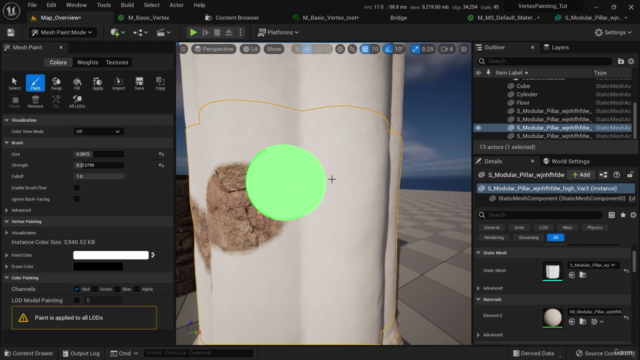Open the Output Log

click(x=81, y=353)
